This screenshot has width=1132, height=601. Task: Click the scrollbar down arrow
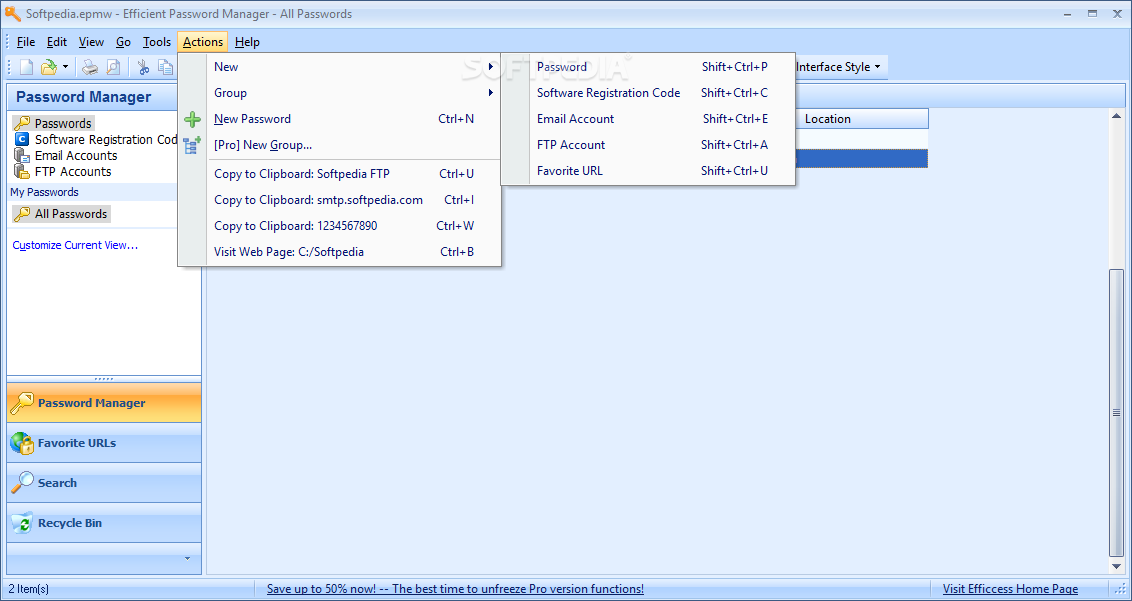1117,567
